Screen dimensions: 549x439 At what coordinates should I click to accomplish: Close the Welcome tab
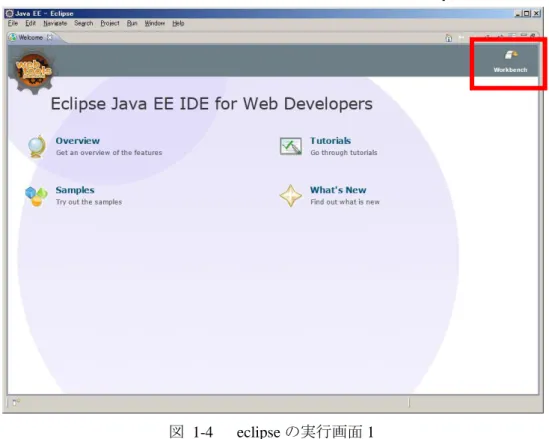pos(49,37)
